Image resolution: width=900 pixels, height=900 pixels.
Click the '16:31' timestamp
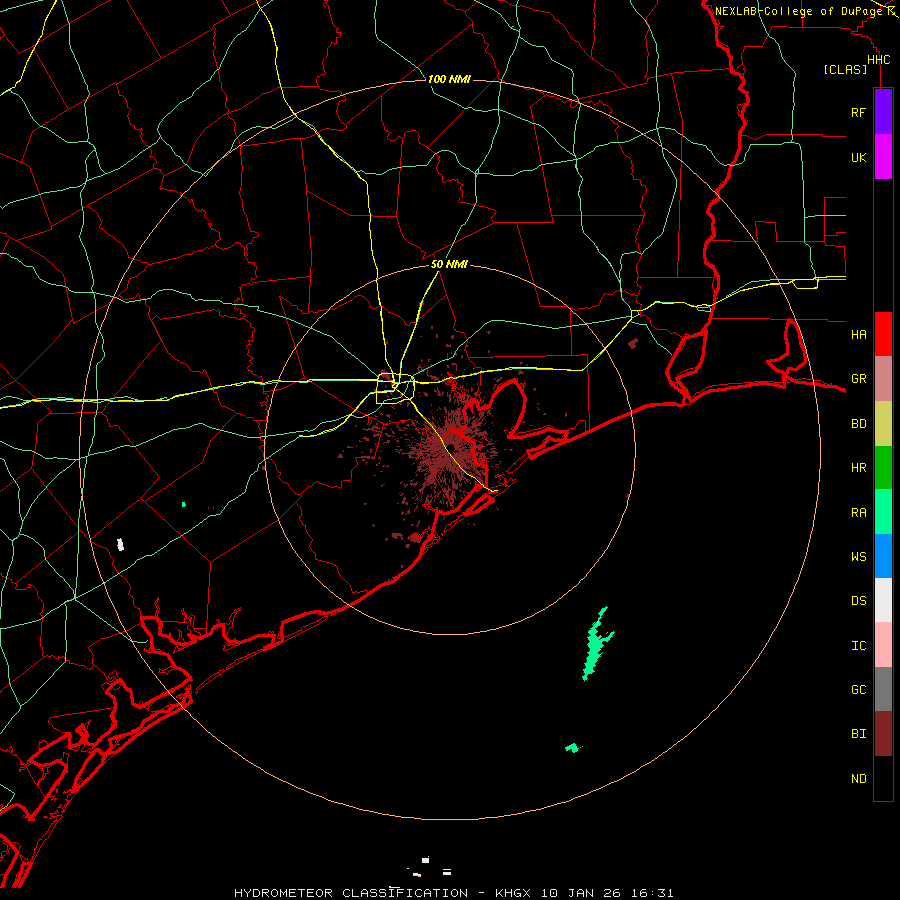[x=654, y=893]
